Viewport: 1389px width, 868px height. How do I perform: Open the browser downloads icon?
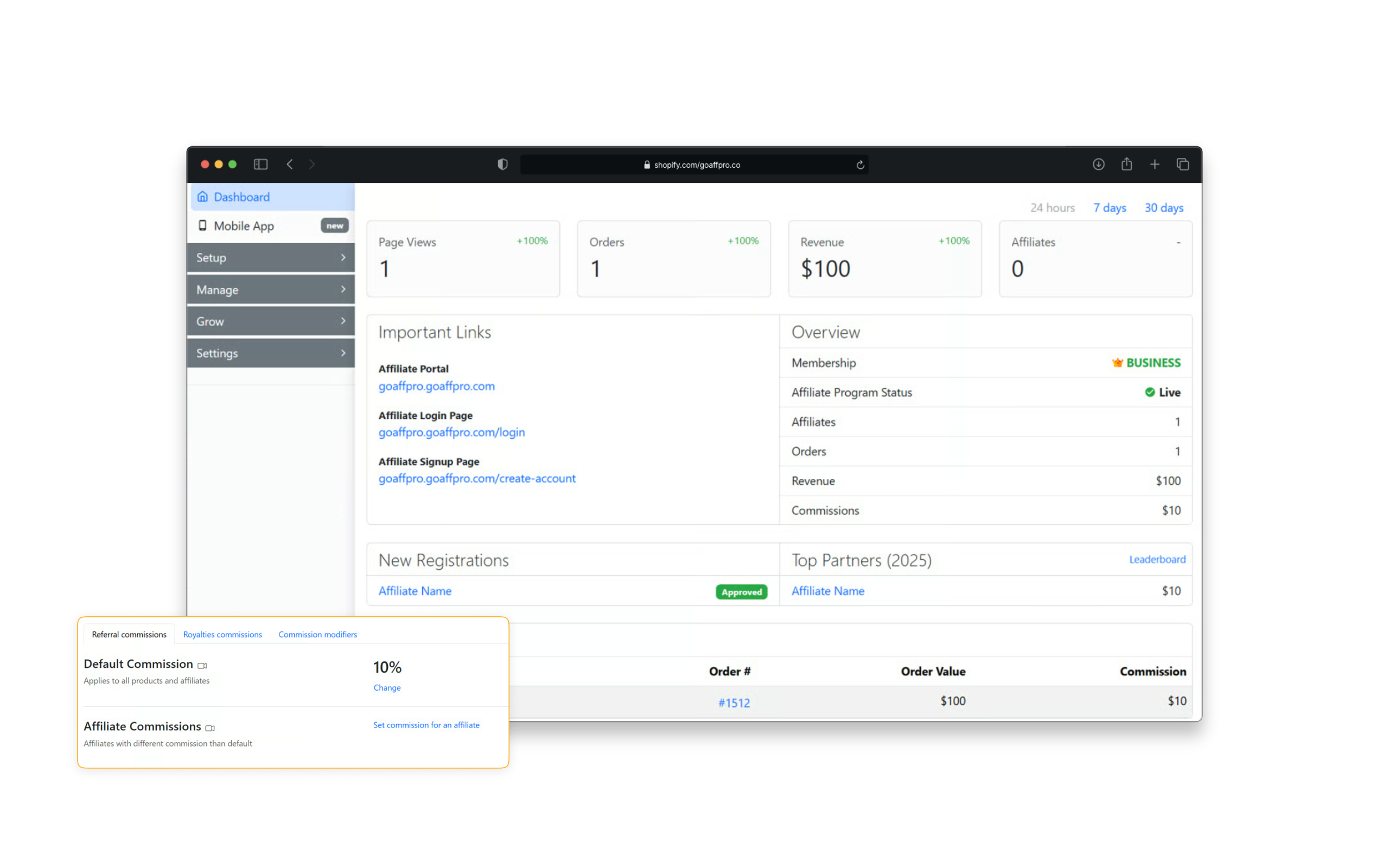(1098, 164)
